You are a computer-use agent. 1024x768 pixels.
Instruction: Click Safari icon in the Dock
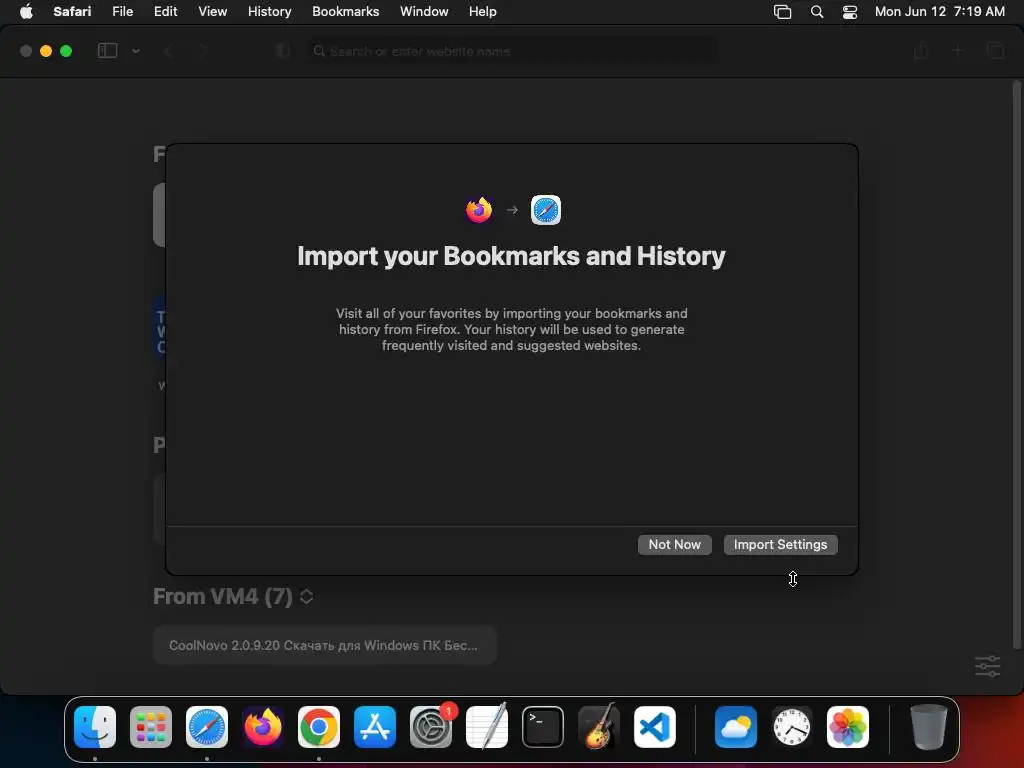[207, 727]
